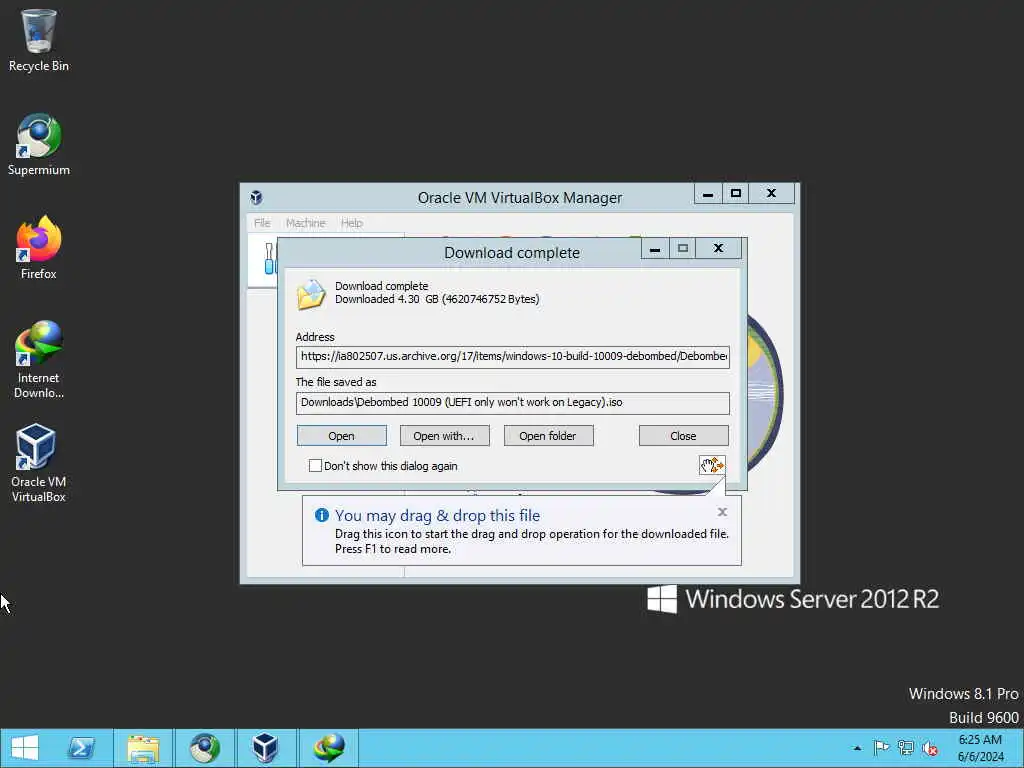Image resolution: width=1024 pixels, height=768 pixels.
Task: Open File Explorer from the taskbar
Action: coord(143,748)
